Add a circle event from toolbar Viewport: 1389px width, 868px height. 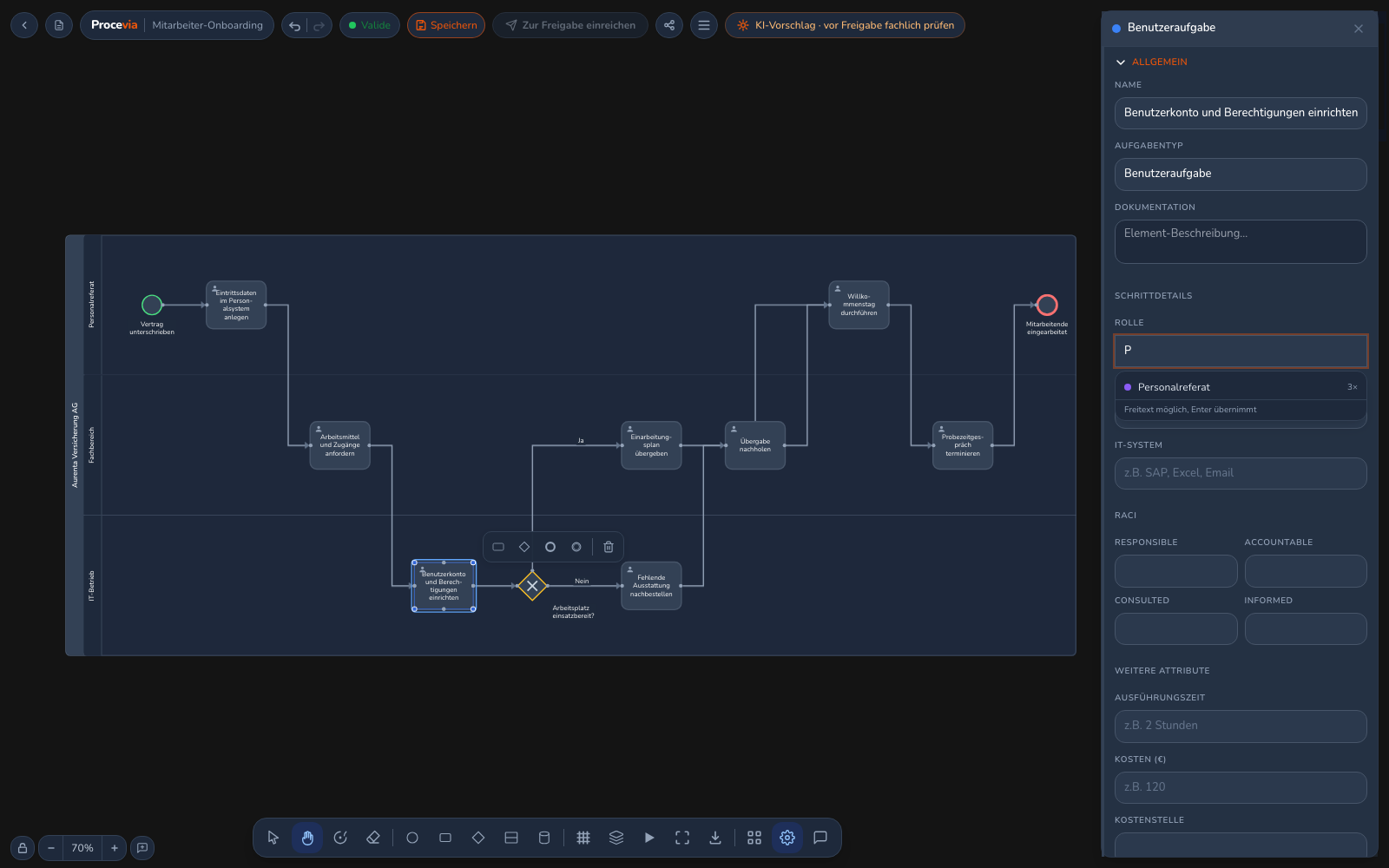pos(412,838)
